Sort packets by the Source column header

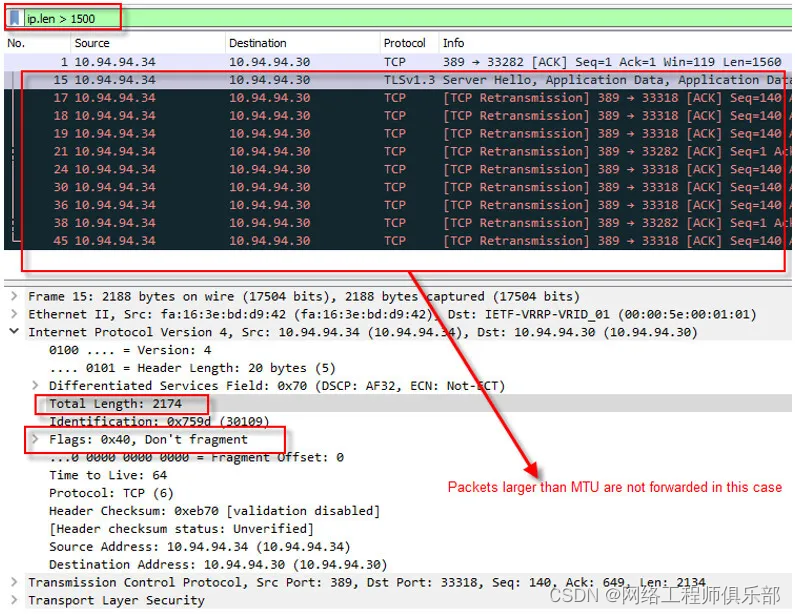(92, 43)
